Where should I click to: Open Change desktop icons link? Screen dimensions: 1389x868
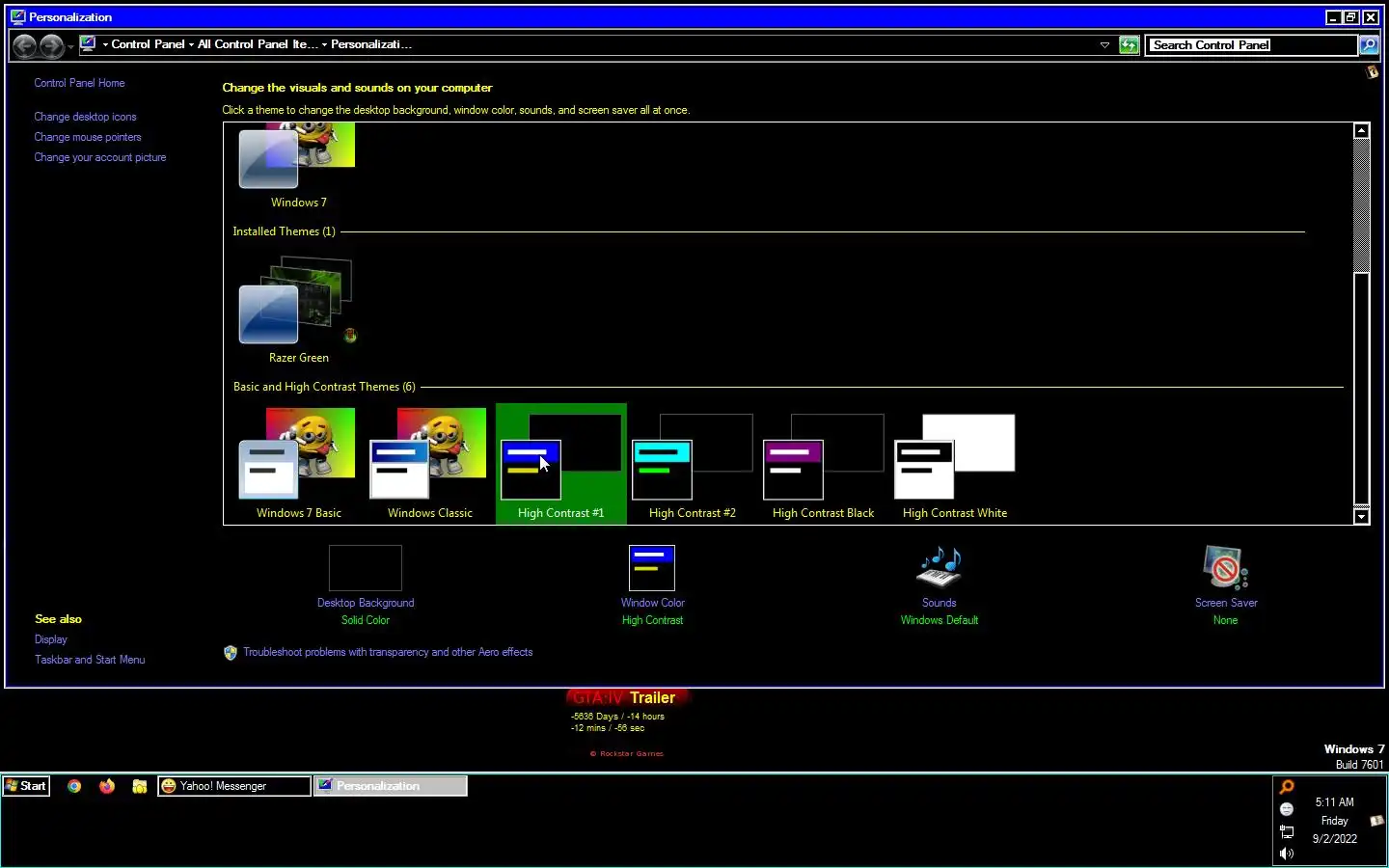tap(85, 117)
